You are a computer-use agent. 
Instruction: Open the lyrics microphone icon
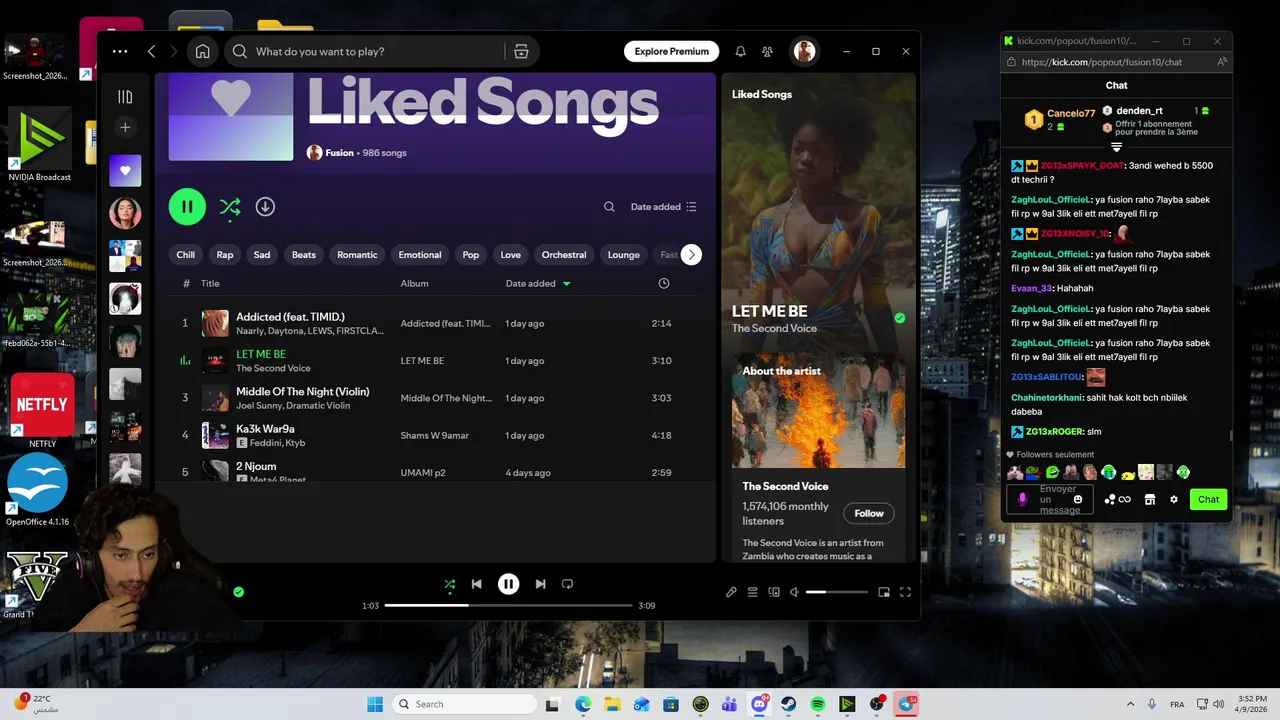click(731, 592)
